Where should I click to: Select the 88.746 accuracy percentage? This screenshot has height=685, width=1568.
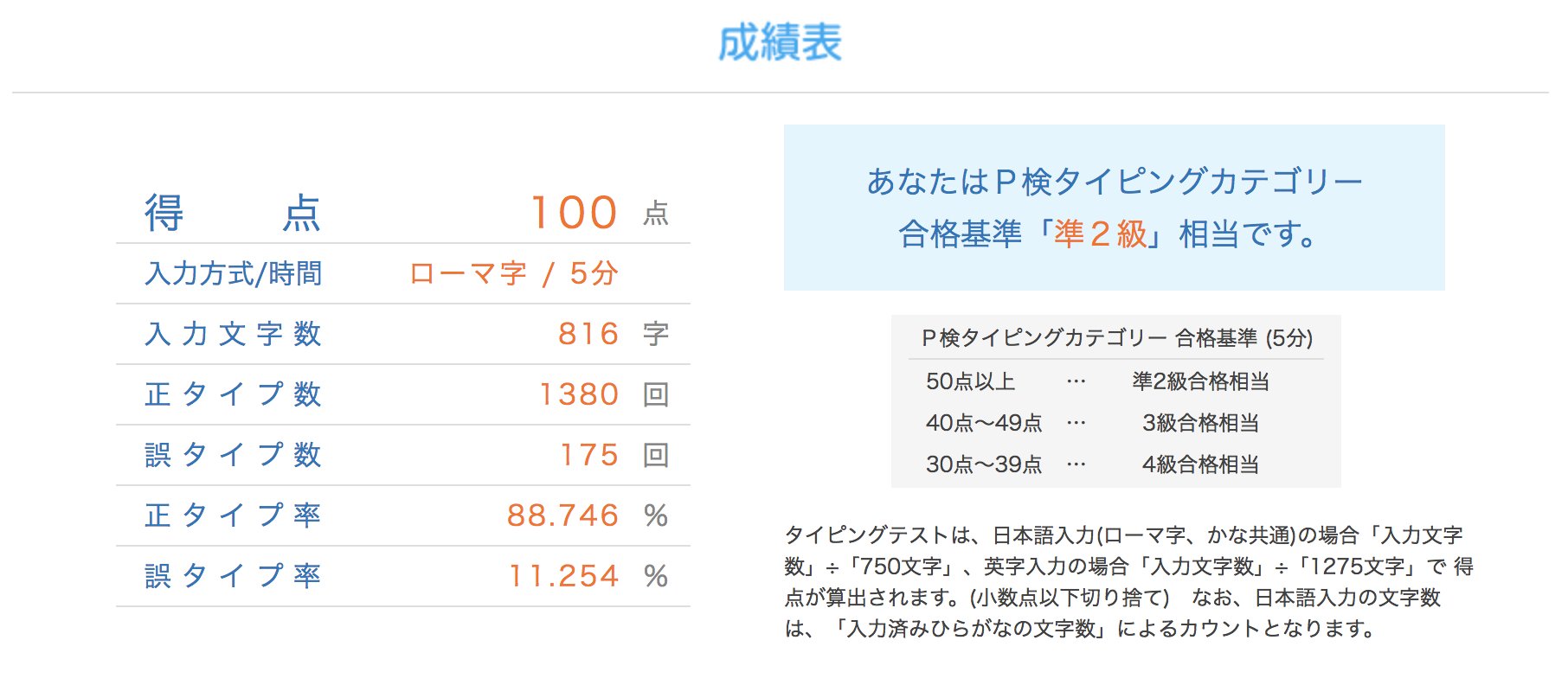[563, 515]
